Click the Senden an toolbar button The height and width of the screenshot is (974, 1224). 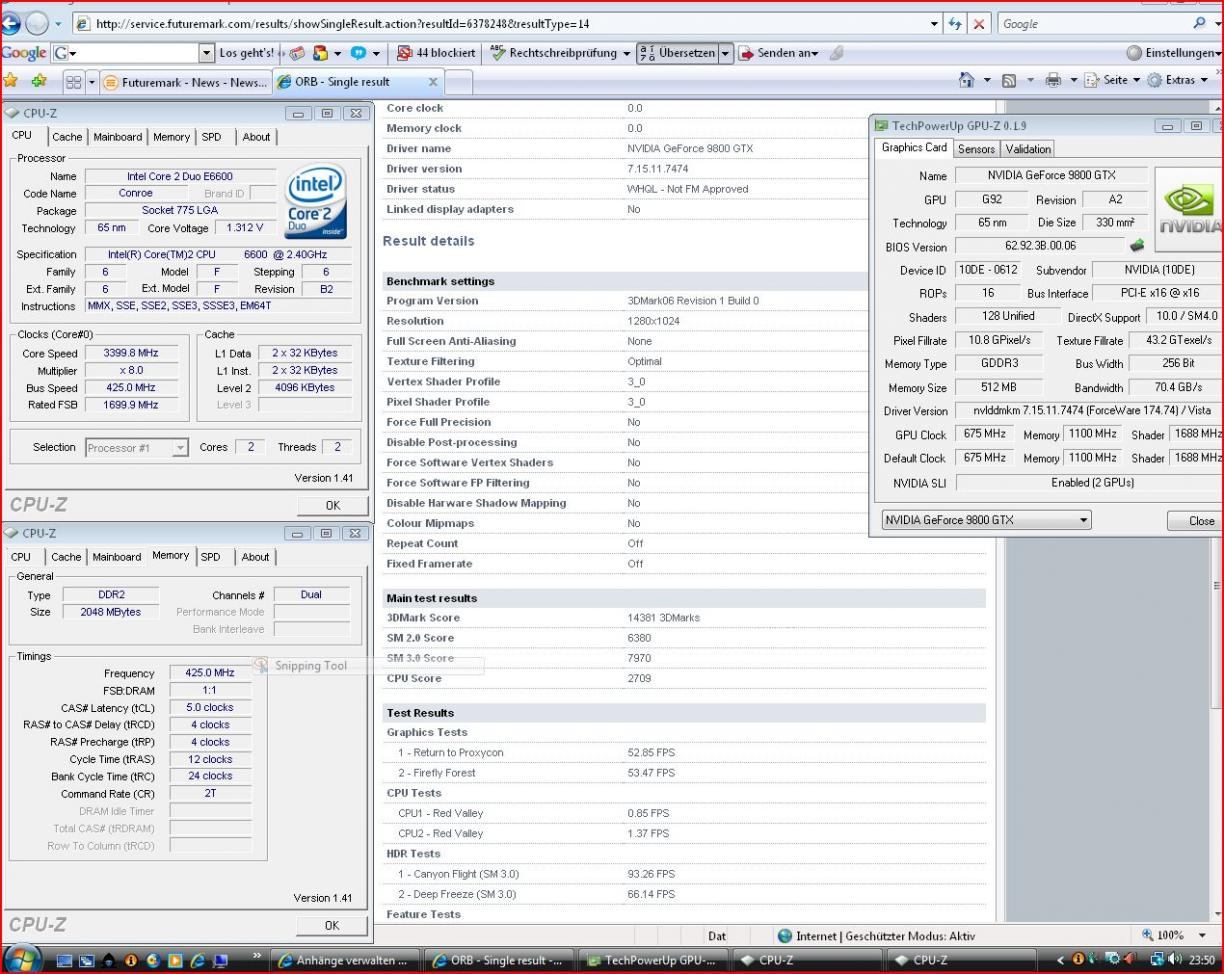pos(779,53)
